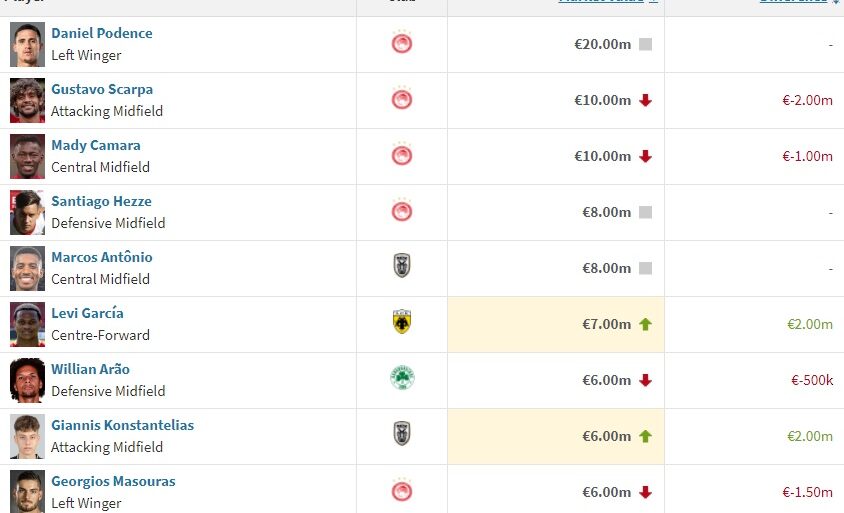This screenshot has width=844, height=513.
Task: Click green up arrow in Levi García row
Action: point(645,324)
